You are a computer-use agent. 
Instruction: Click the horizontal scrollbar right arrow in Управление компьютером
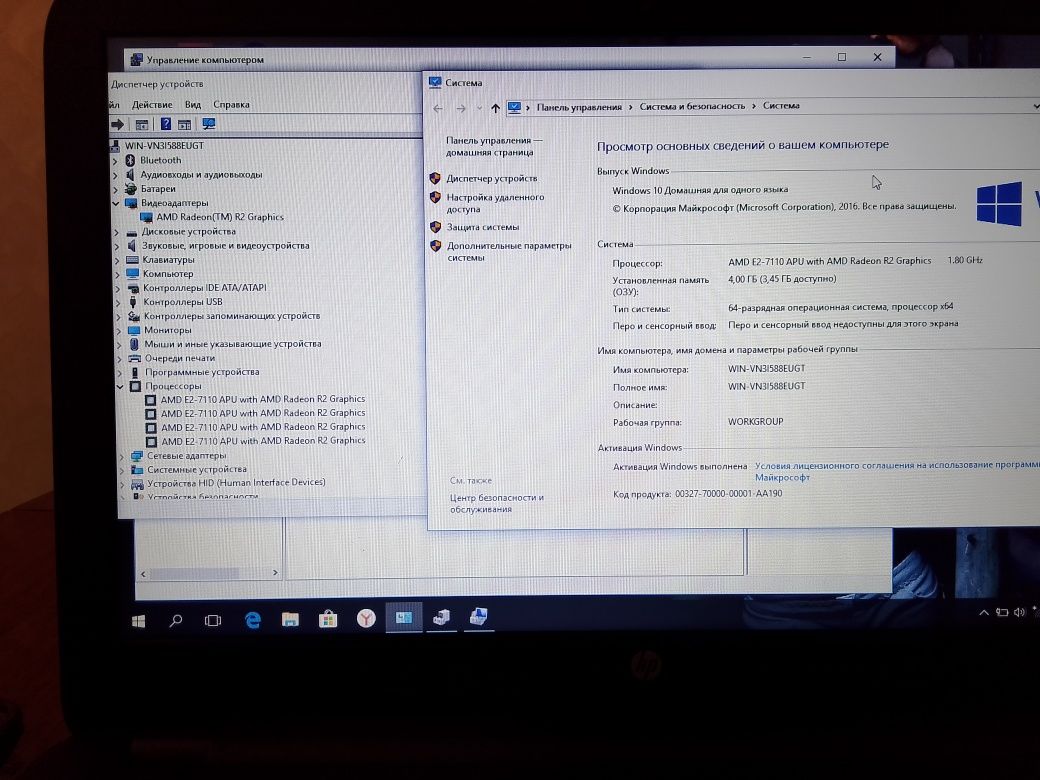tap(275, 572)
